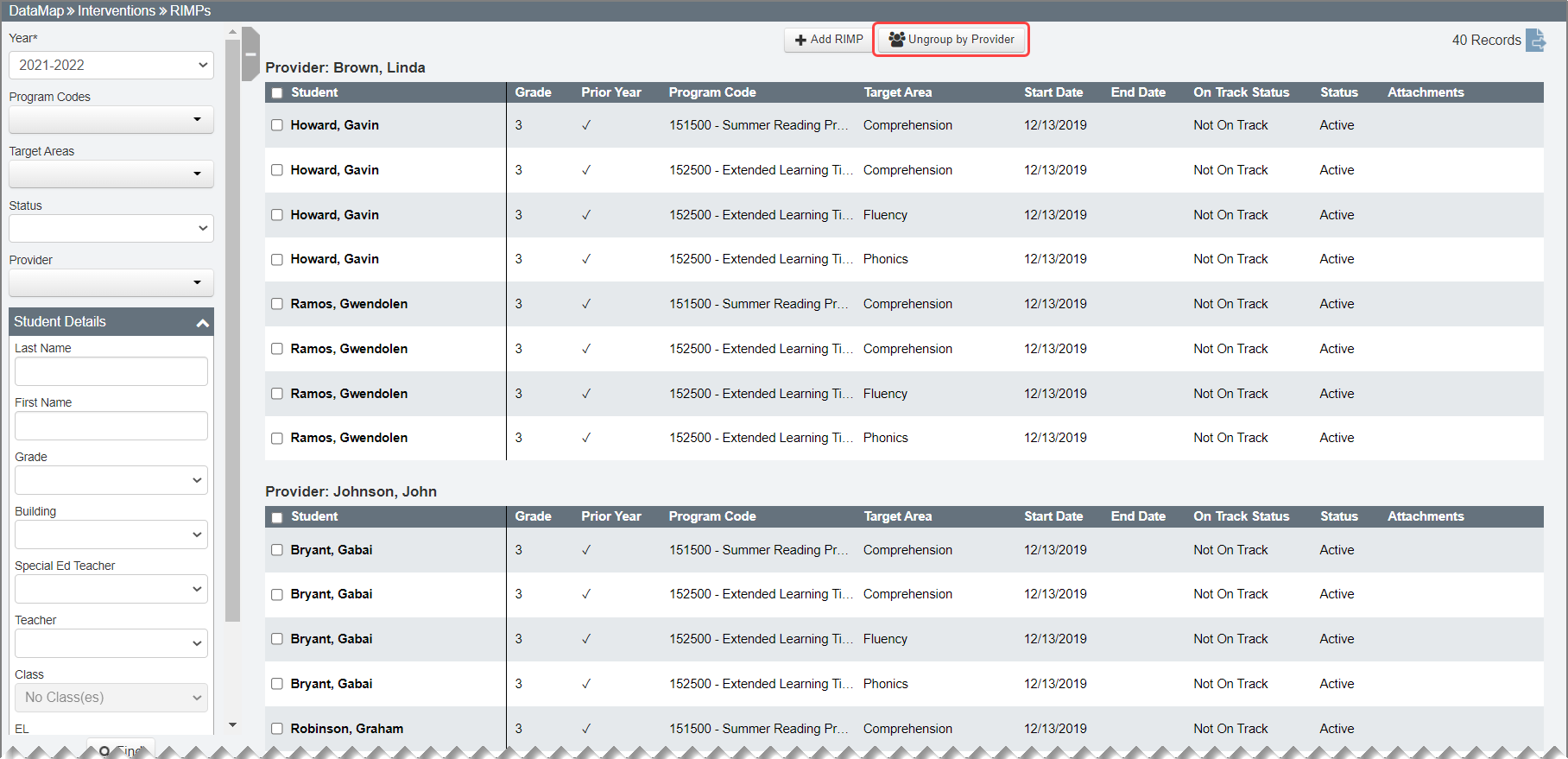The height and width of the screenshot is (759, 1568).
Task: Click into the Last Name text field
Action: point(111,371)
